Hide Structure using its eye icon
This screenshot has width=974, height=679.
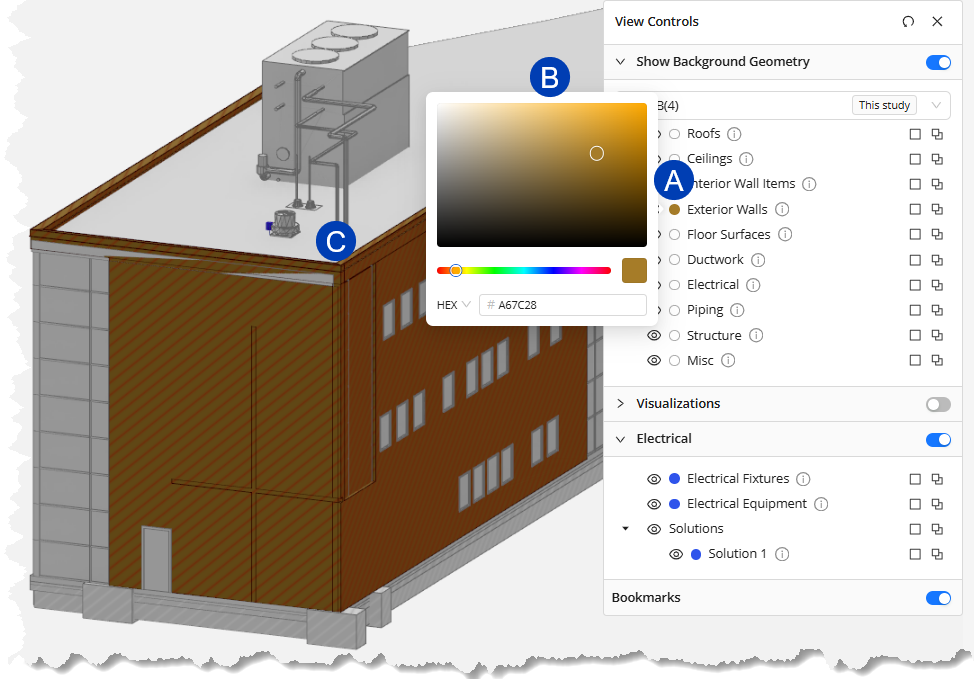[653, 335]
